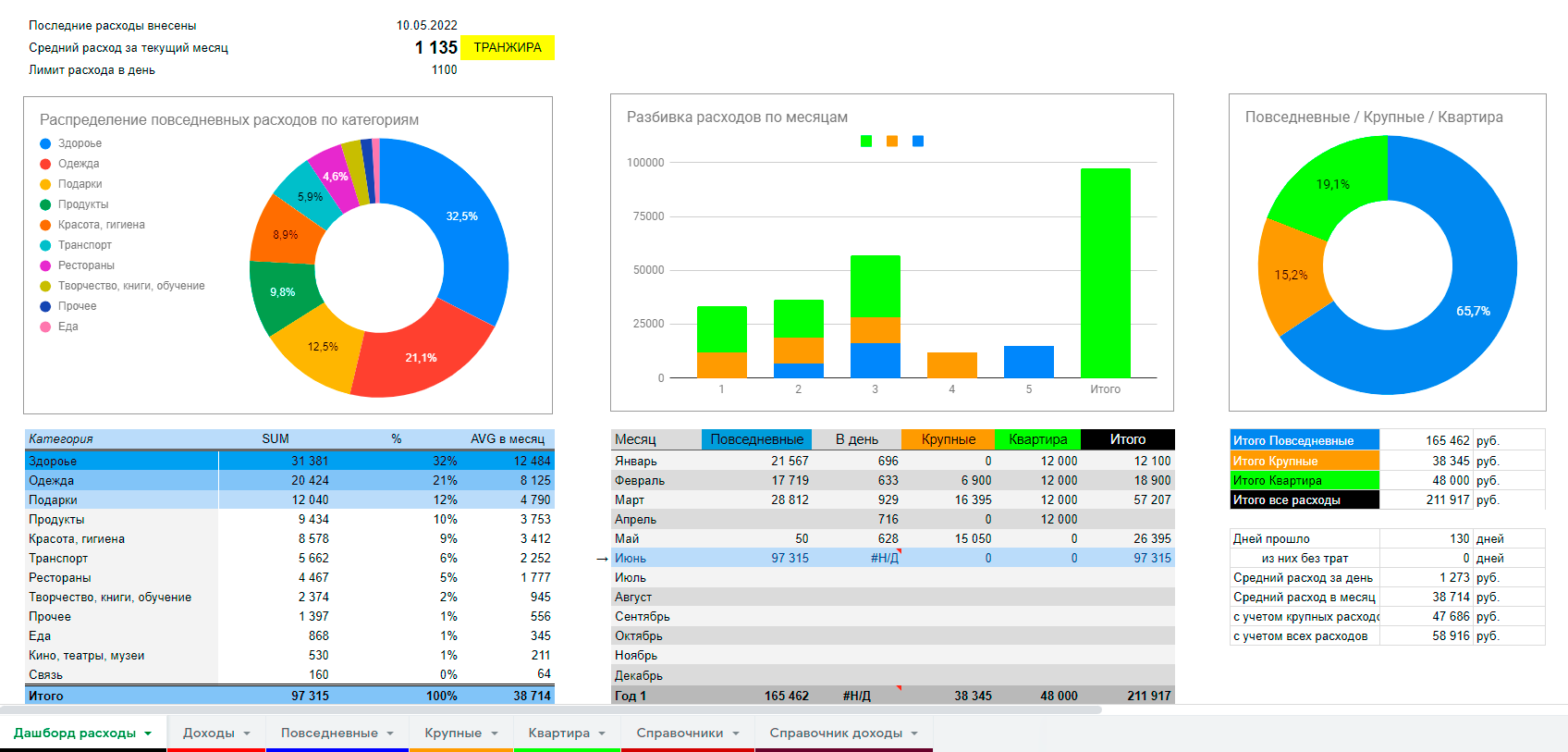Image resolution: width=1568 pixels, height=752 pixels.
Task: Select the Итого Повседневные blue cell
Action: [x=1305, y=440]
